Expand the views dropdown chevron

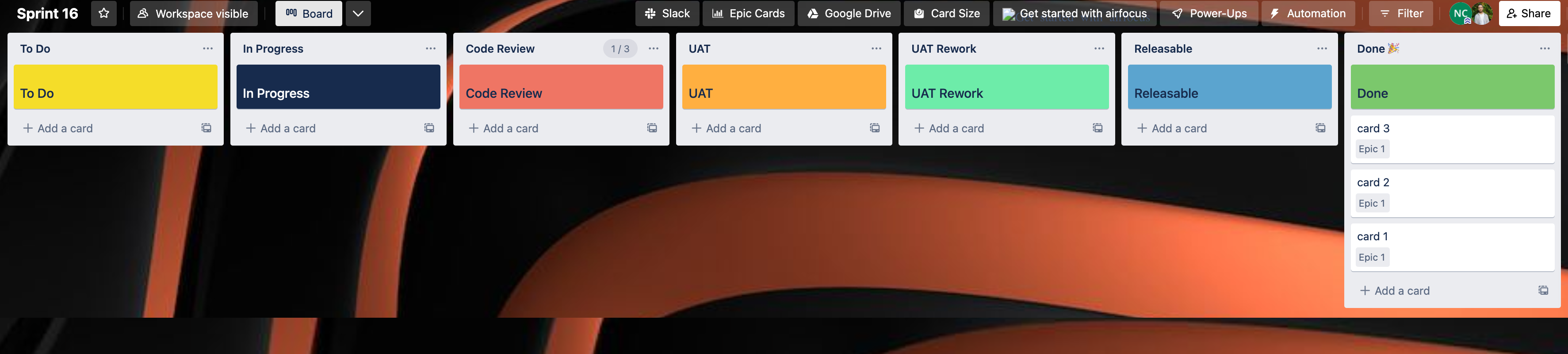(x=358, y=13)
